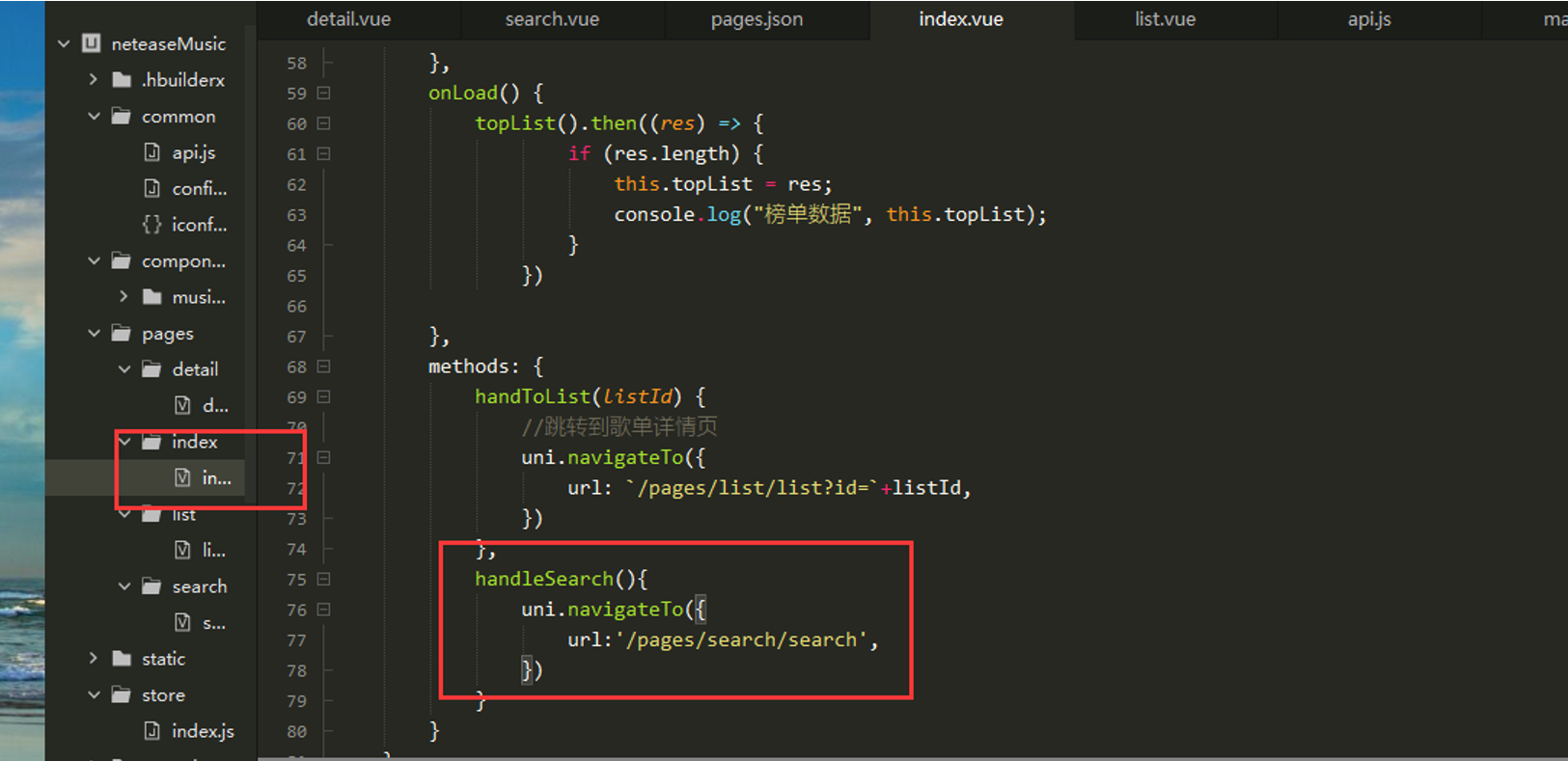Click the store folder icon

pyautogui.click(x=122, y=694)
